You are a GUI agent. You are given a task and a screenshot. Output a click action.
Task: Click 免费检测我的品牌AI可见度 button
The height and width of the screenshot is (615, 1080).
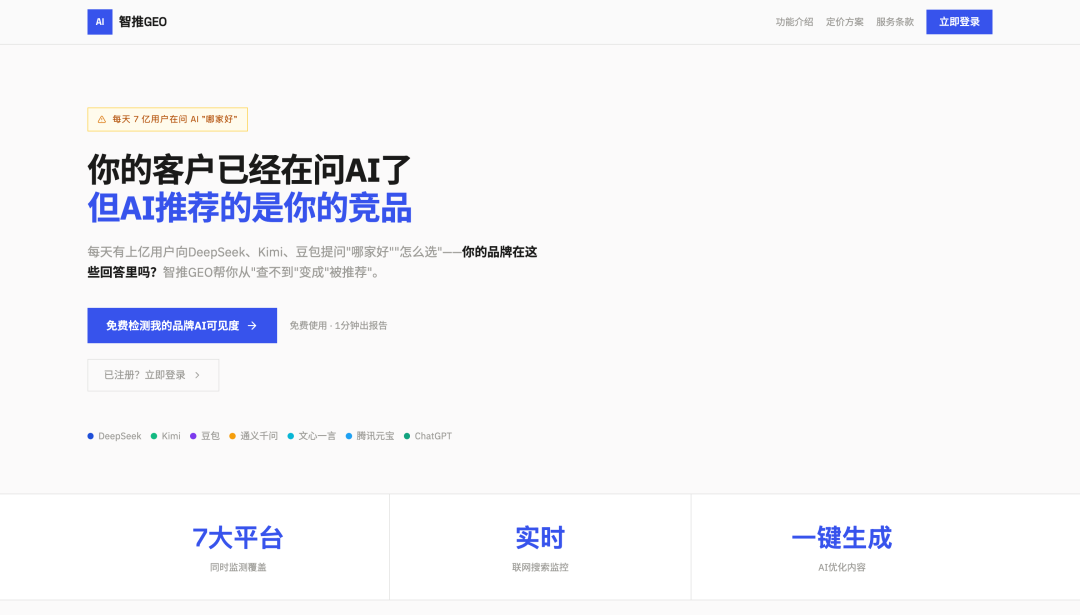[x=182, y=326]
